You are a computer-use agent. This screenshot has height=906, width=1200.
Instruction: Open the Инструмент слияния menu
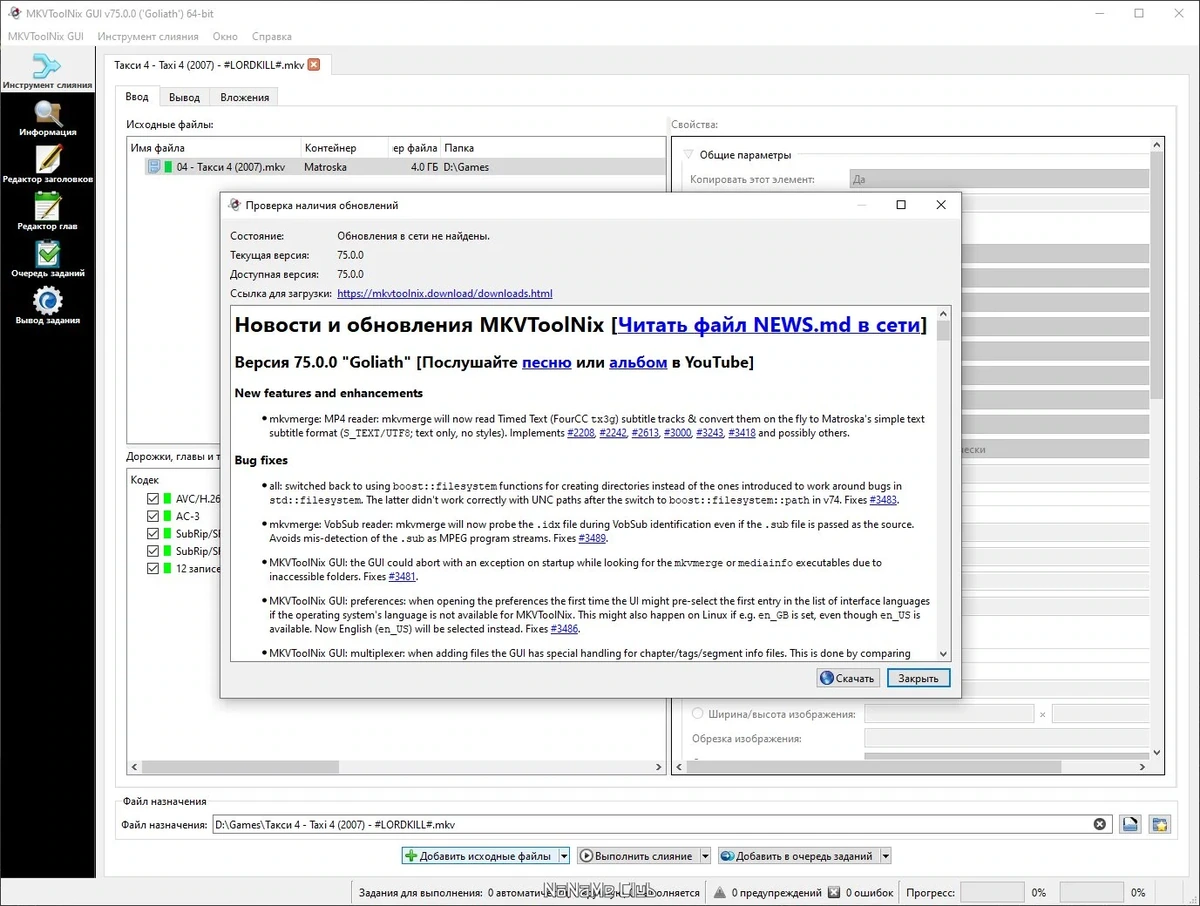pyautogui.click(x=148, y=36)
